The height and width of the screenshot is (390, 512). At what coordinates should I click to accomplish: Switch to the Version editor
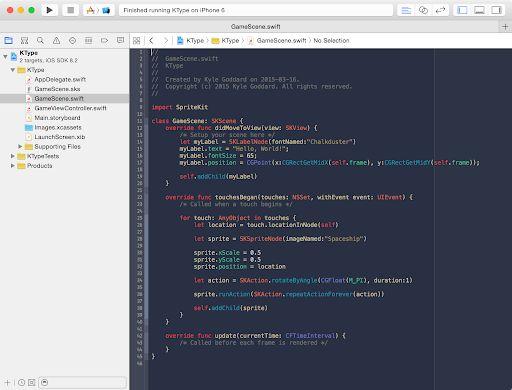440,10
